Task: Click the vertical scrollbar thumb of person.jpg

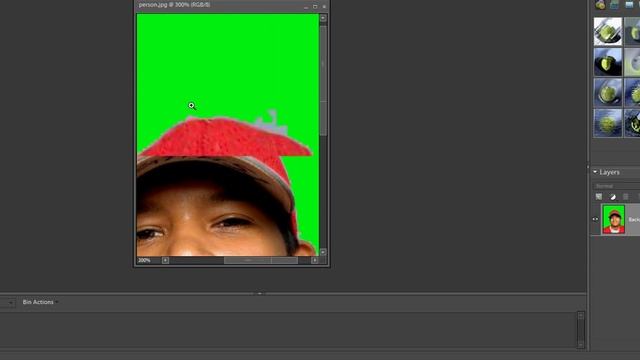Action: 323,80
